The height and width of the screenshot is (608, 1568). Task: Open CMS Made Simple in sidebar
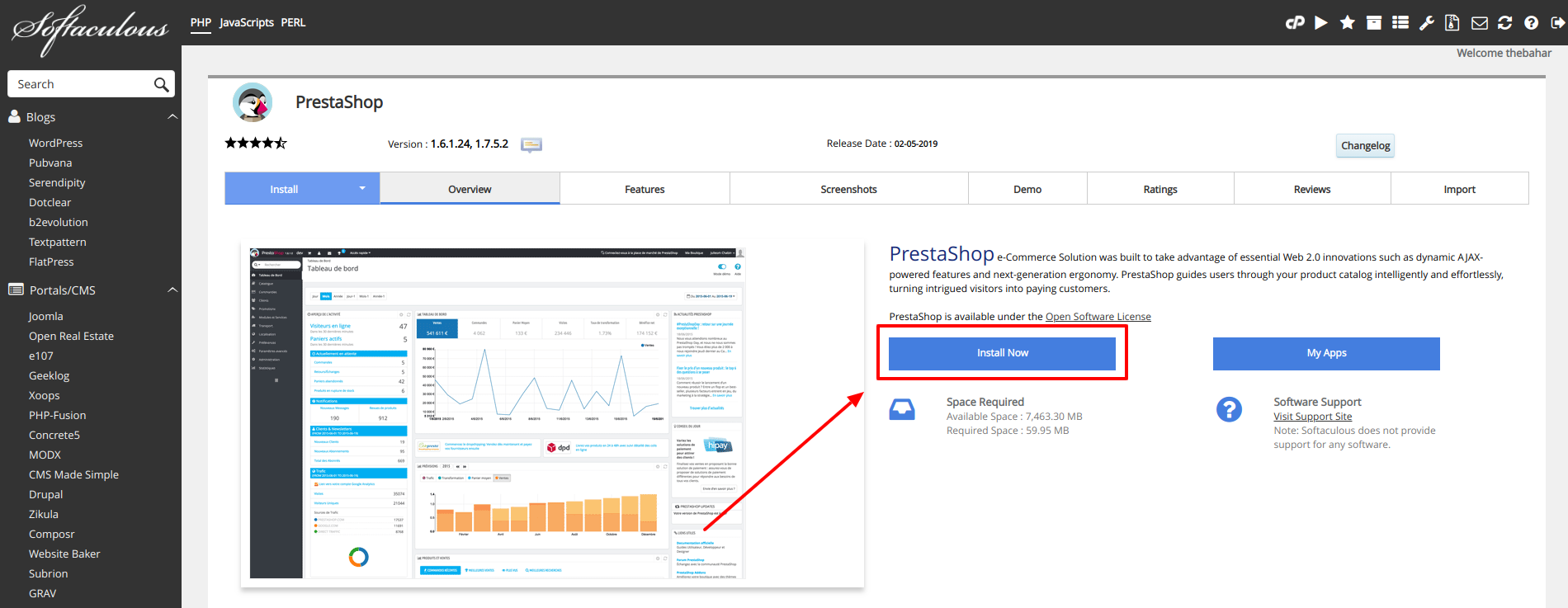click(x=73, y=474)
